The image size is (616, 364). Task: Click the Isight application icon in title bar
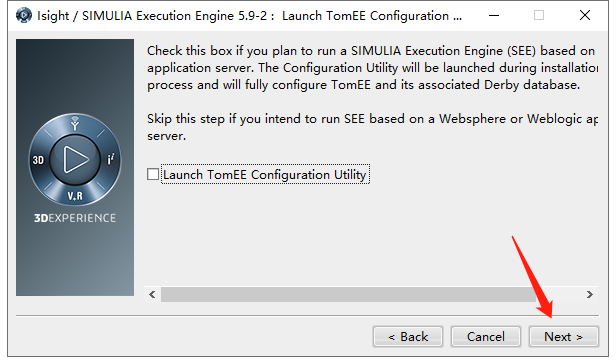click(x=24, y=15)
